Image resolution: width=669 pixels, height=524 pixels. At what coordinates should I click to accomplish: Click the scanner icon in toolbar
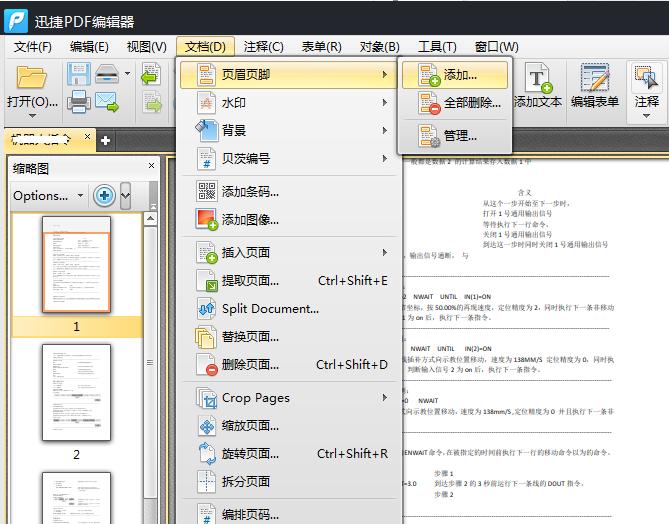click(x=107, y=74)
